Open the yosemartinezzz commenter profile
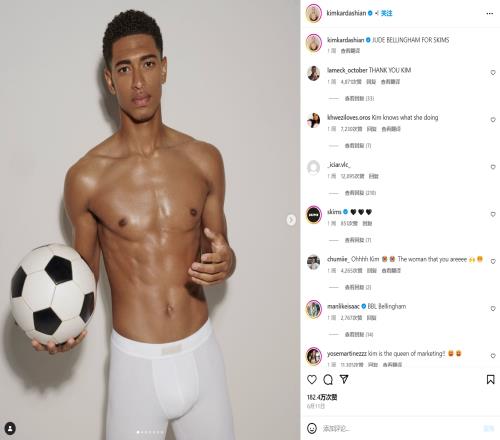Viewport: 500px width, 440px height. [347, 354]
